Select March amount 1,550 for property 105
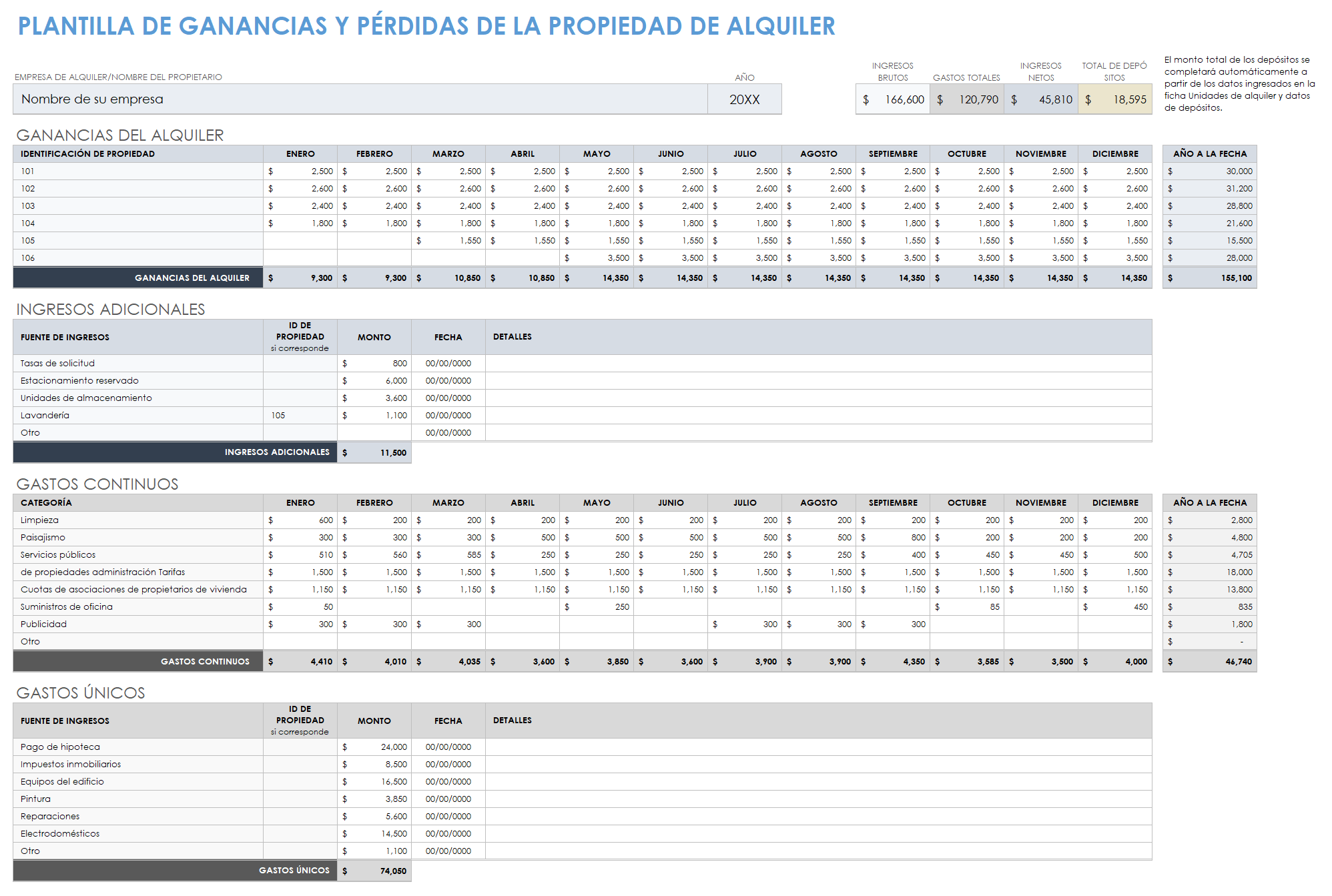 tap(448, 241)
